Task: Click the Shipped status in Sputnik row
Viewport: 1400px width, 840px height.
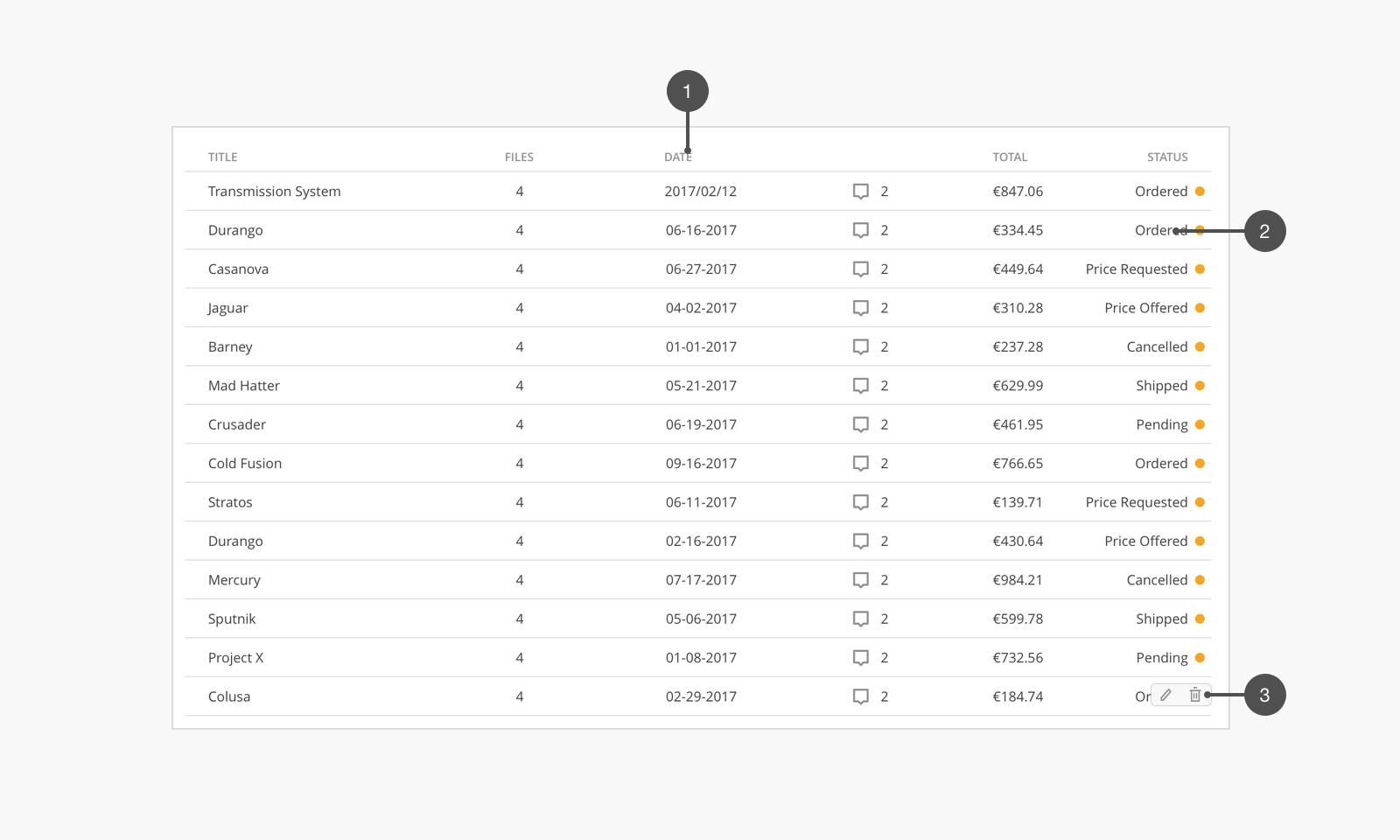Action: (x=1162, y=619)
